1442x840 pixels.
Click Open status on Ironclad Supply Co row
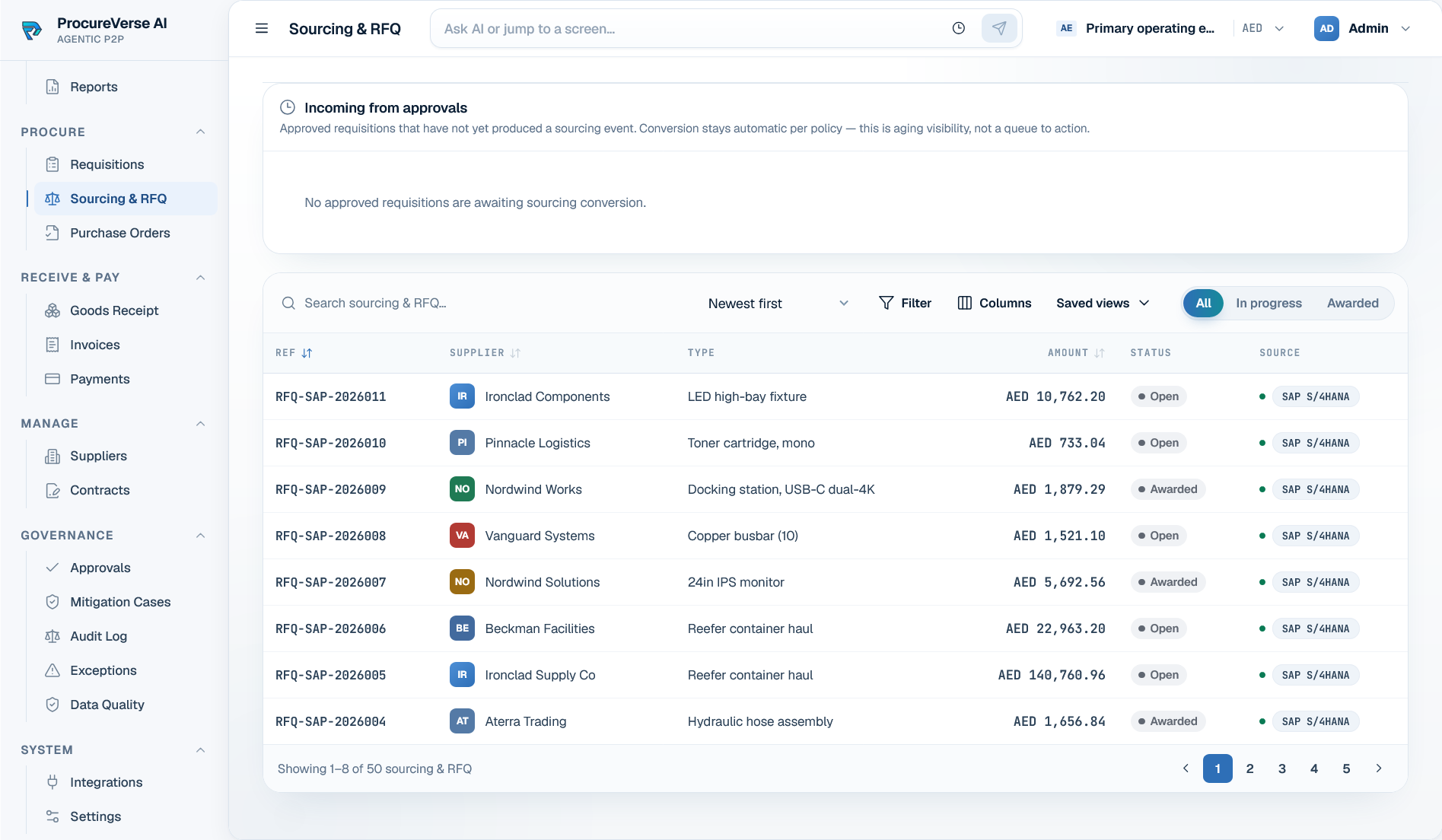[x=1158, y=675]
